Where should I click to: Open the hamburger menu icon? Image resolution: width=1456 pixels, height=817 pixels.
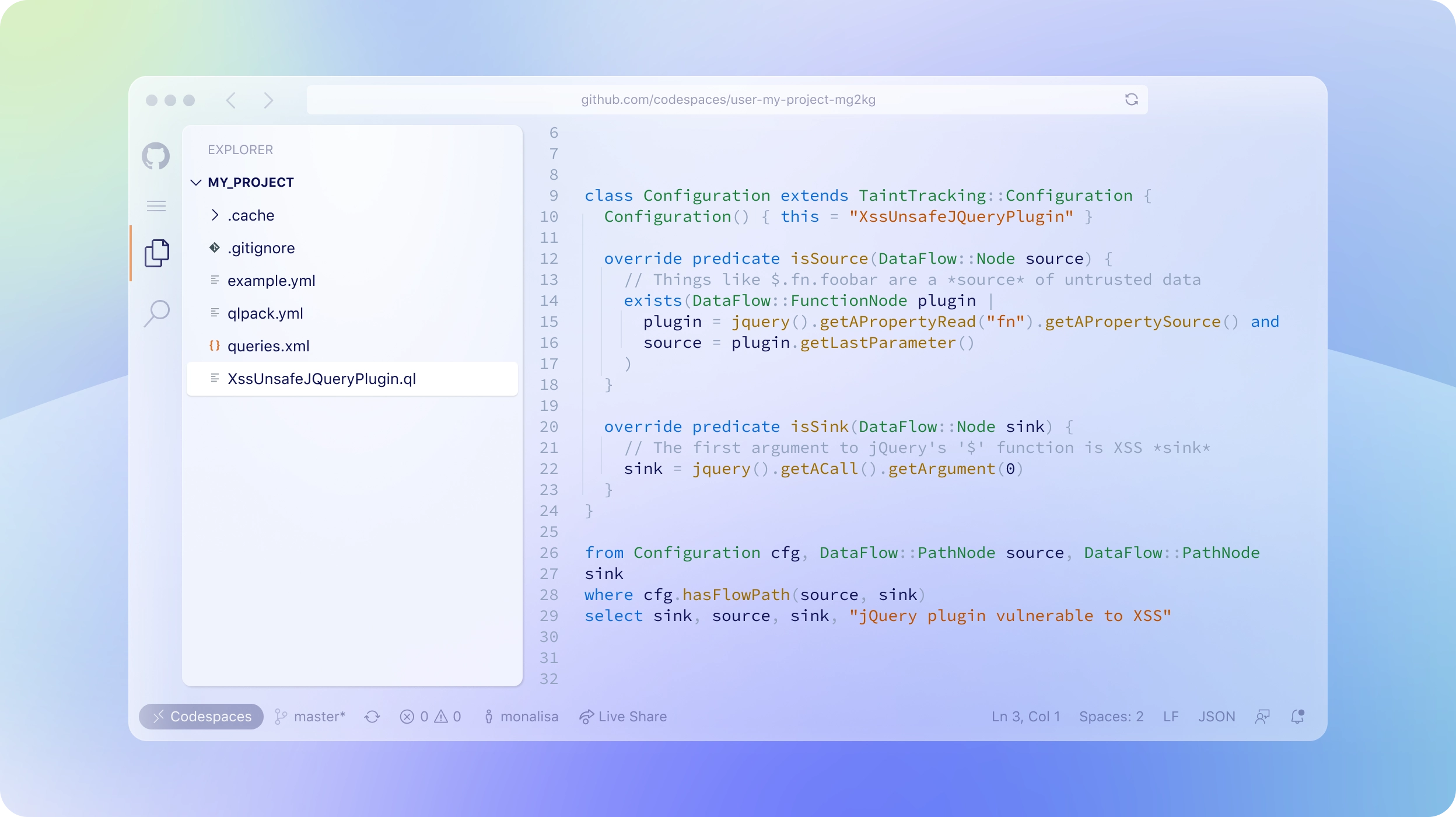[x=156, y=206]
